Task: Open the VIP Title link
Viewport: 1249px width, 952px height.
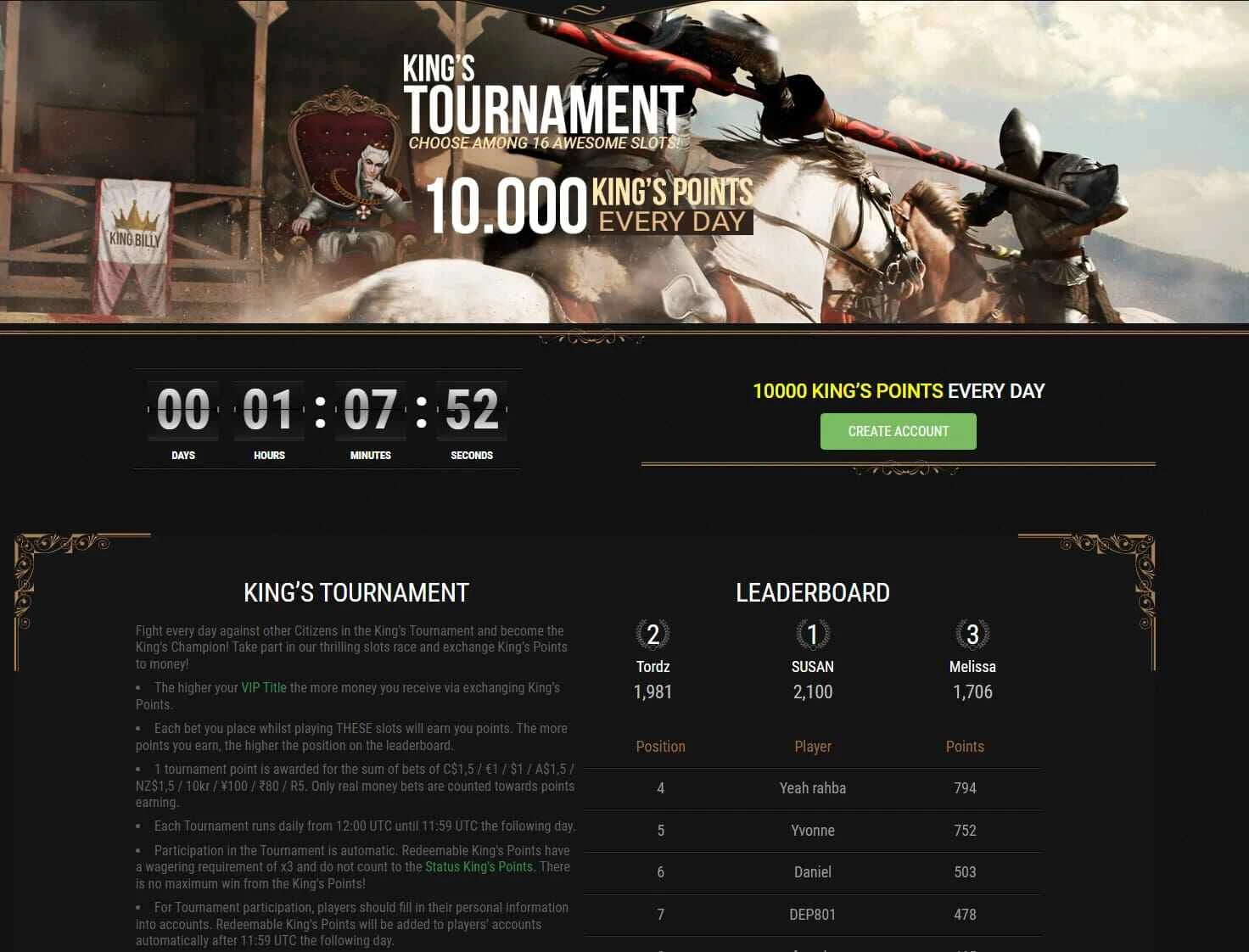Action: coord(264,687)
